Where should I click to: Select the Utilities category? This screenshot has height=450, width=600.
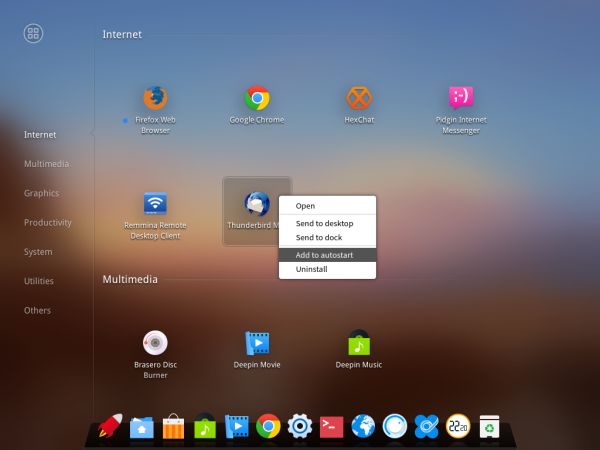click(39, 281)
